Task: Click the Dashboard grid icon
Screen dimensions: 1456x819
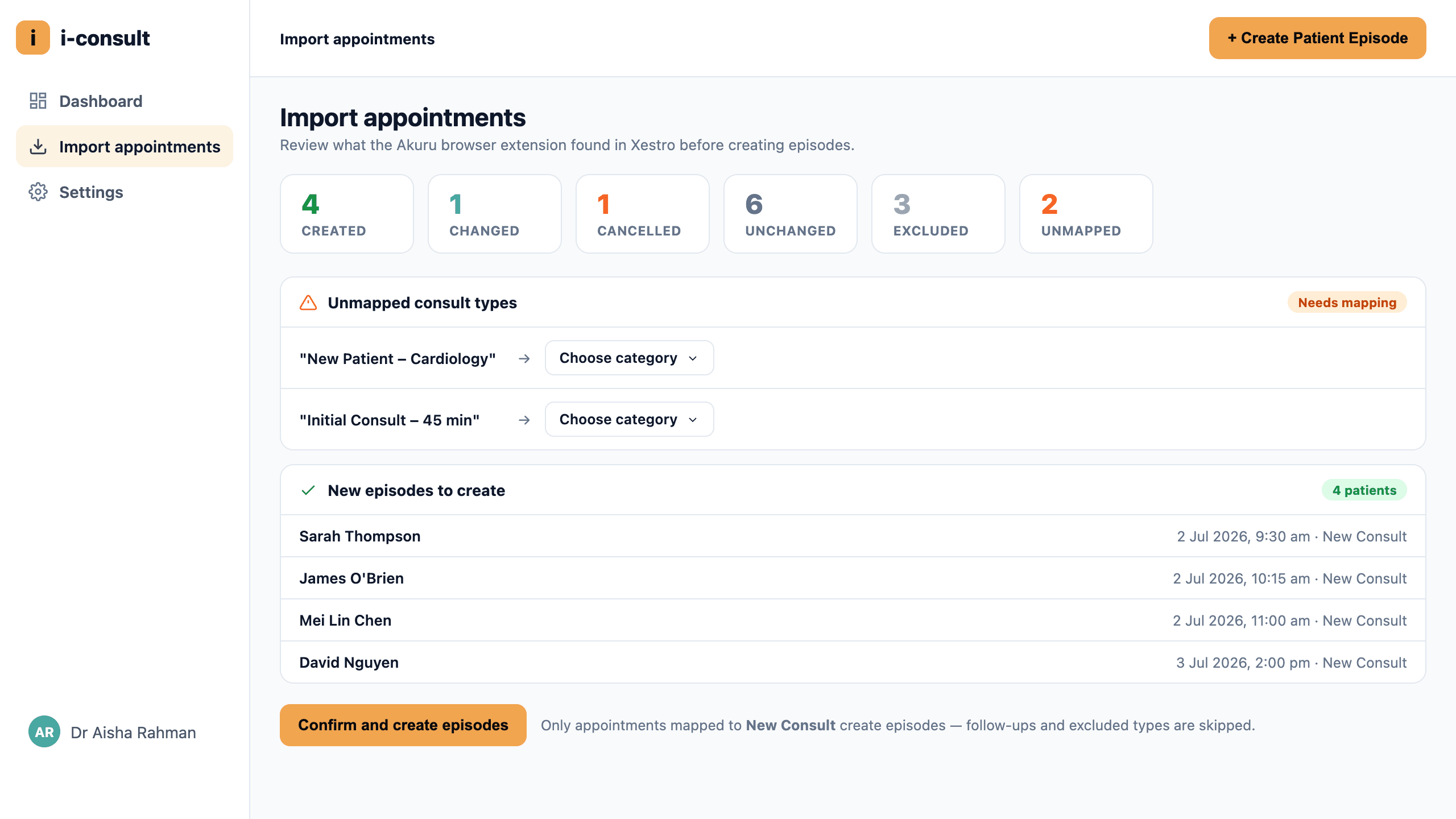Action: 38,101
